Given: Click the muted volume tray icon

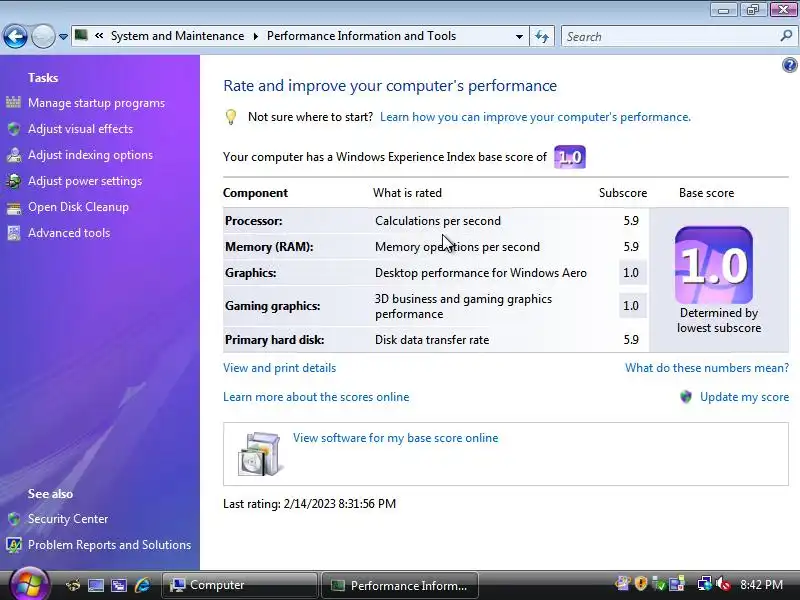Looking at the screenshot, I should pos(723,584).
